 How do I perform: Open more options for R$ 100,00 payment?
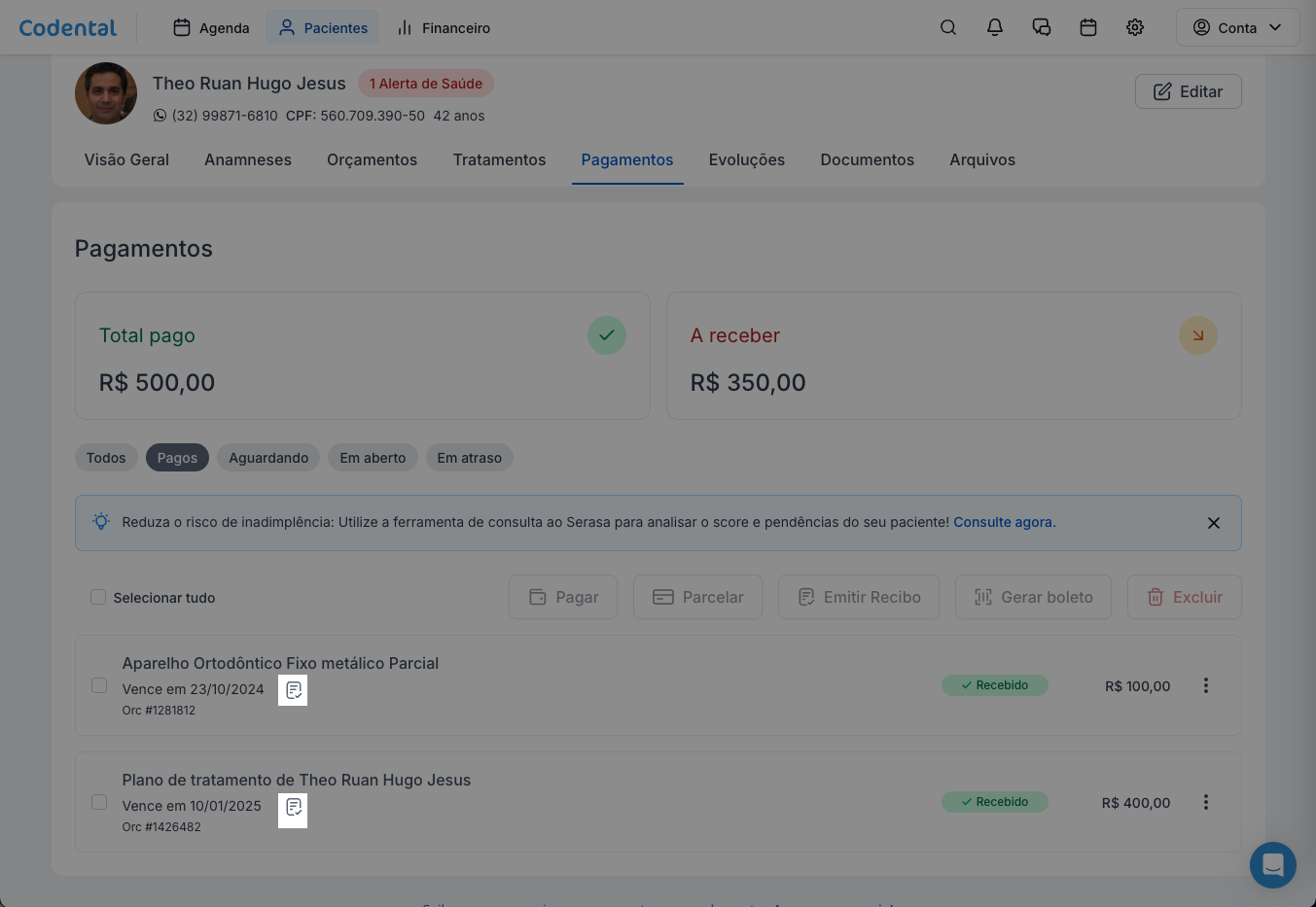(1206, 685)
